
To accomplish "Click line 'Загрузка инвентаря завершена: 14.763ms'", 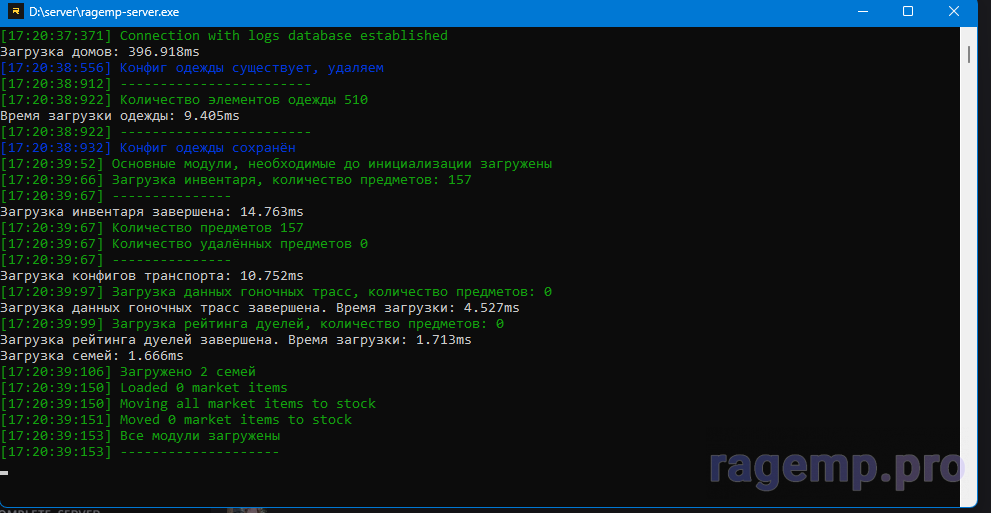I will point(152,212).
